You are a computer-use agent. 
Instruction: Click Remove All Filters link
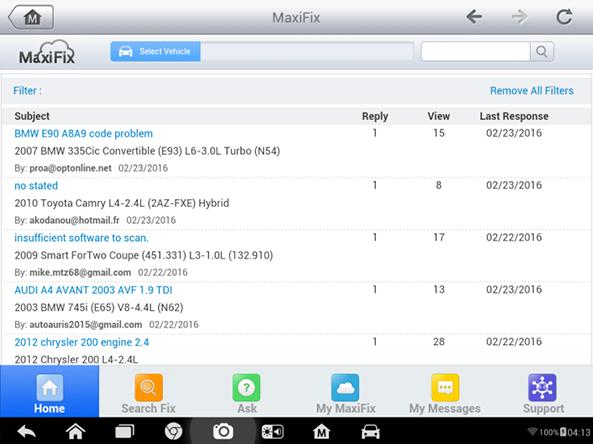click(532, 91)
